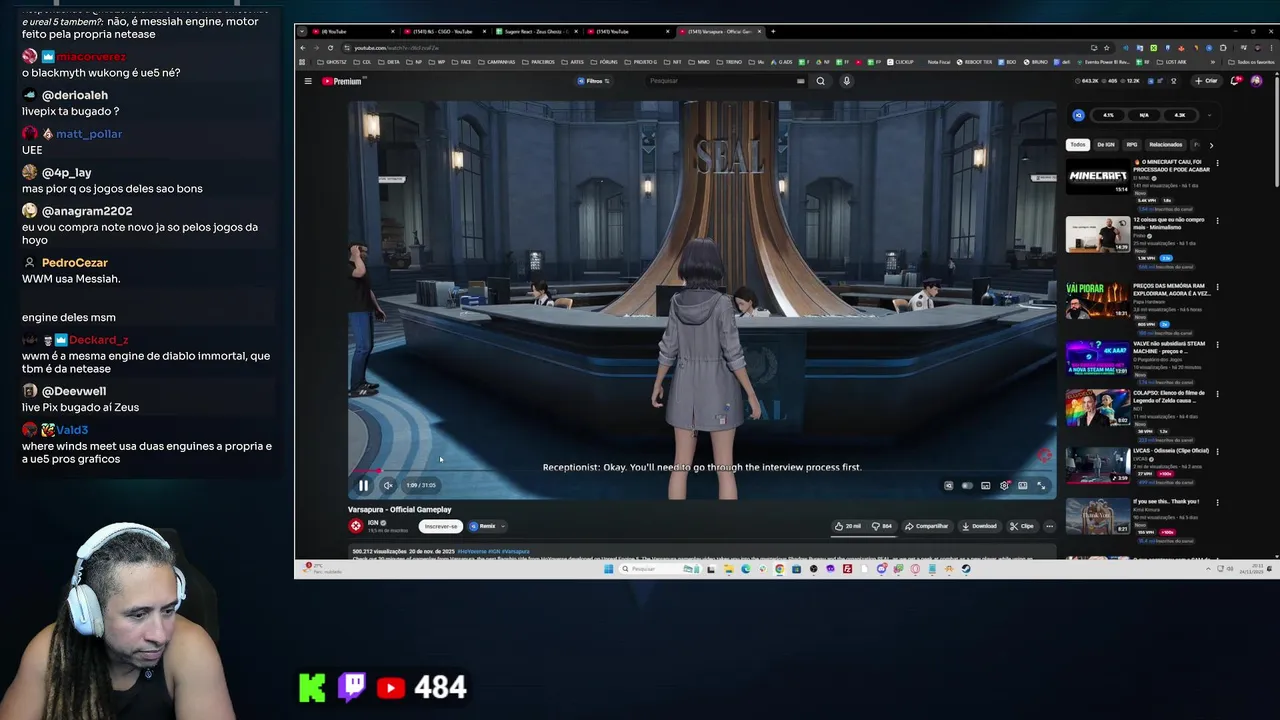Seek on the red video progress bar
Viewport: 1280px width, 720px height.
700,471
